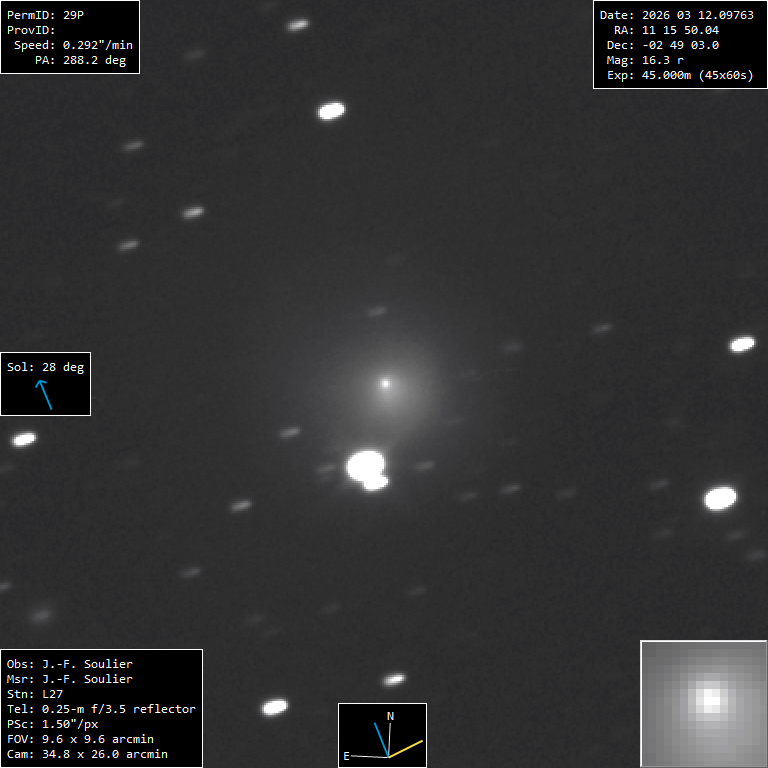Click the blue solar direction arrow
Viewport: 768px width, 768px height.
(44, 394)
